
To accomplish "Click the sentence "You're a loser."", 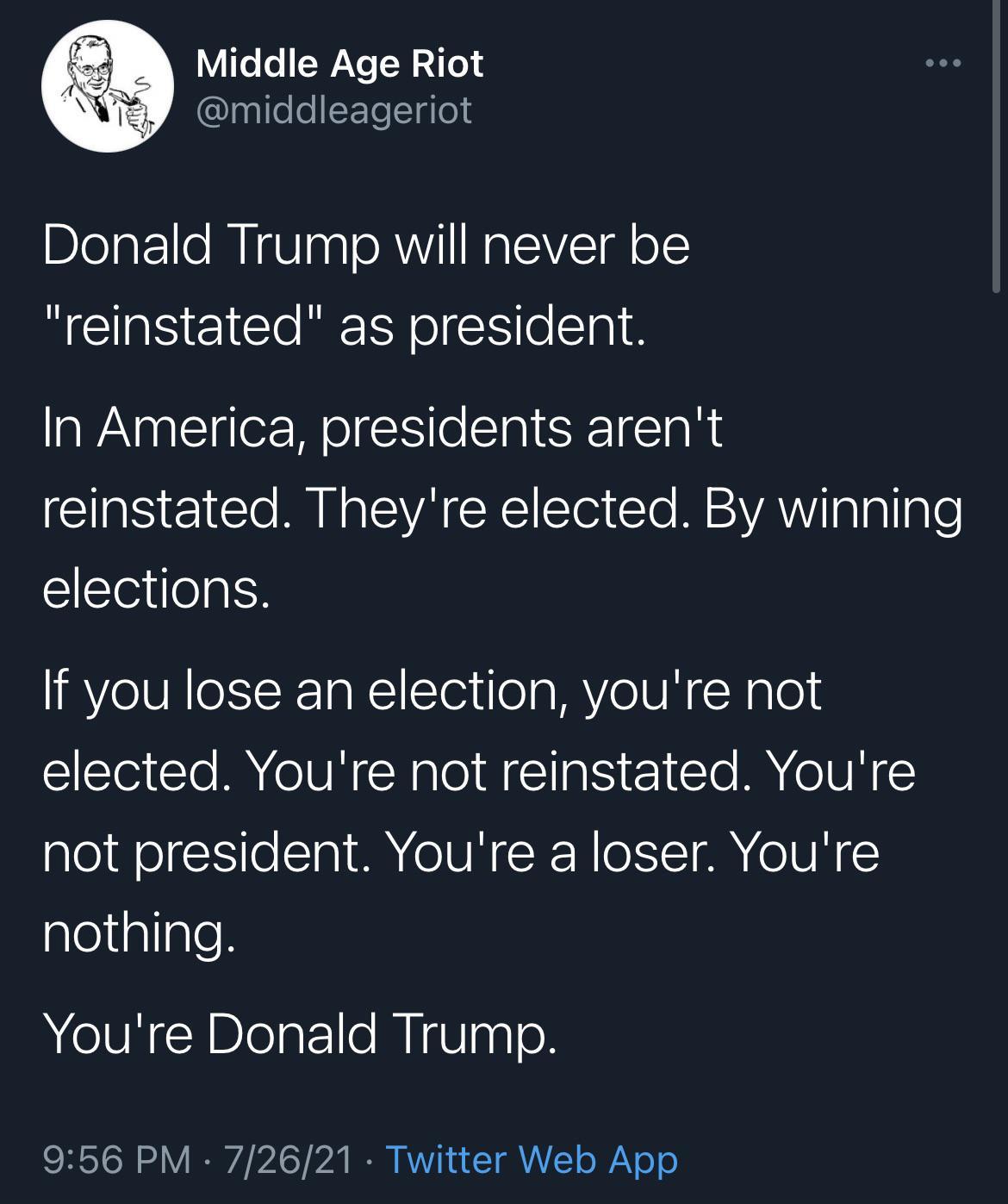I will coord(551,852).
